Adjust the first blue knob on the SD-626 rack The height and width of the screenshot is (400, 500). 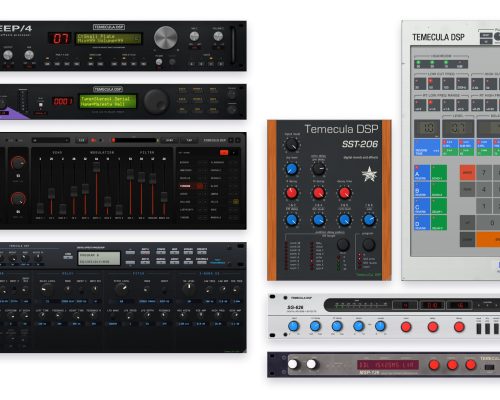coord(293,326)
